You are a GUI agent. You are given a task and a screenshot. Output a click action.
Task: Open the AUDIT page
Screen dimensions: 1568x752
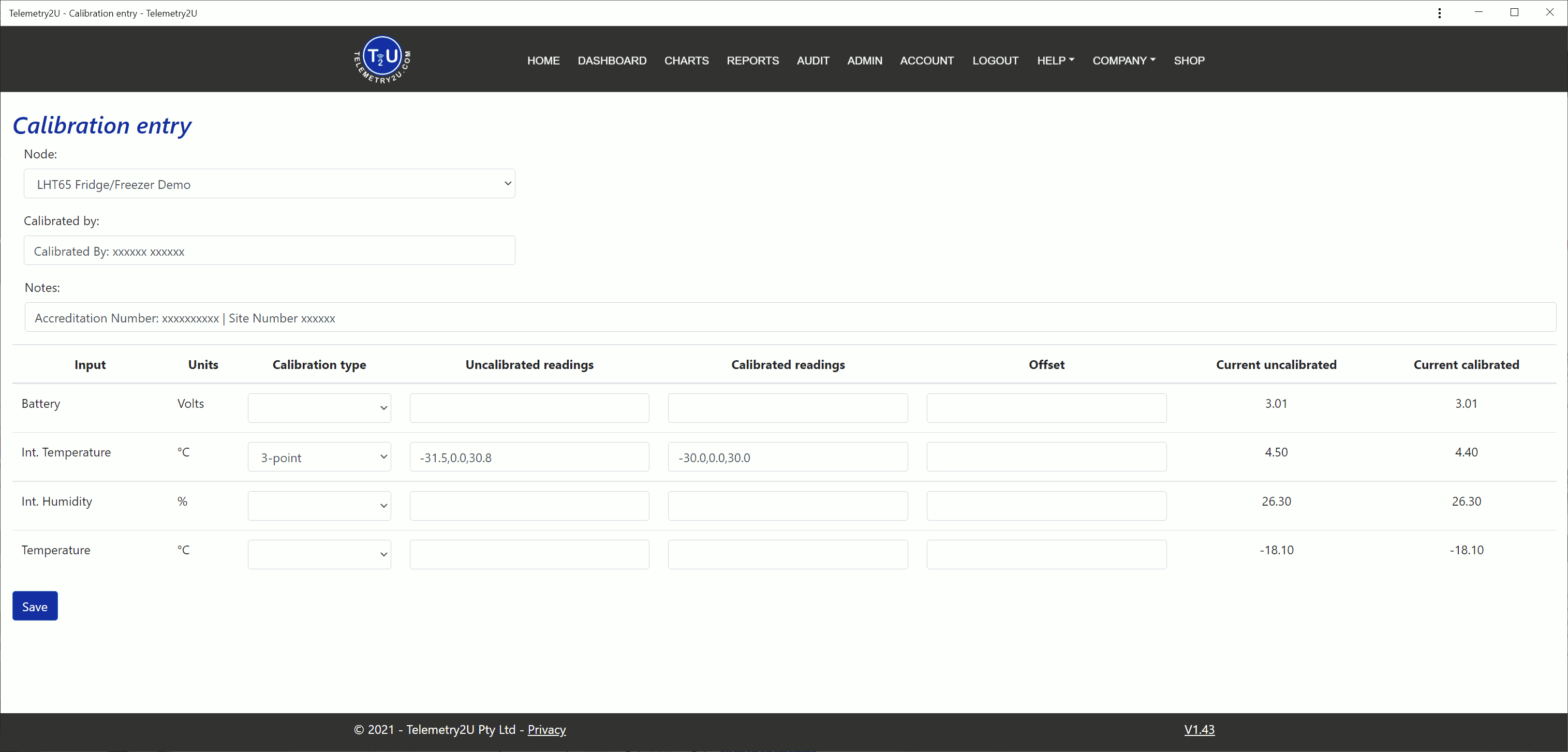coord(812,60)
